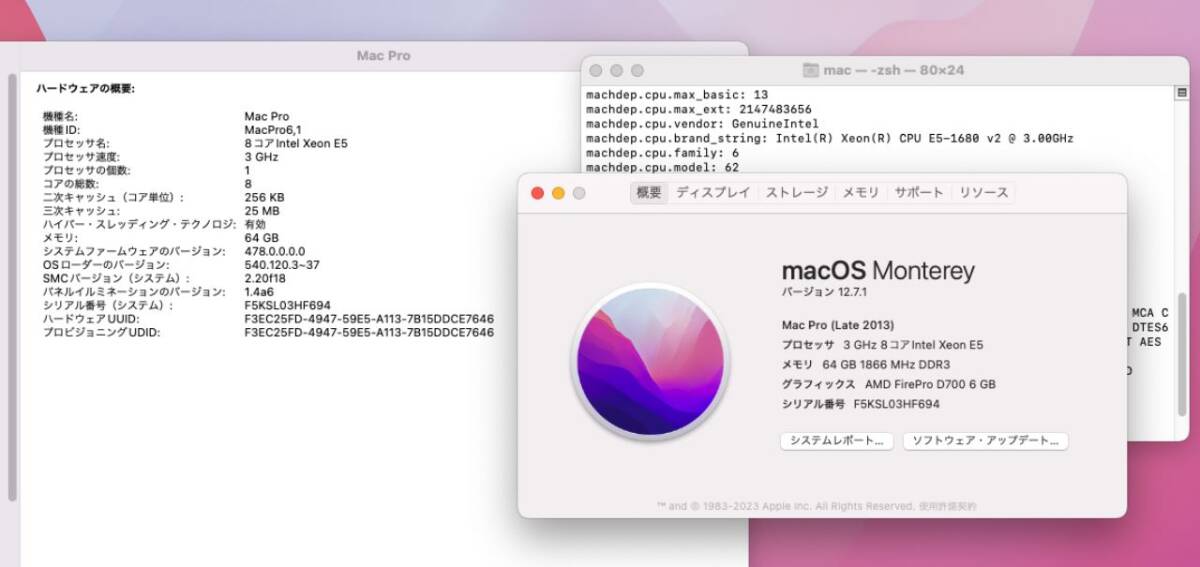
Task: Select the 二次キャッシュ value 256 KB
Action: (x=264, y=198)
